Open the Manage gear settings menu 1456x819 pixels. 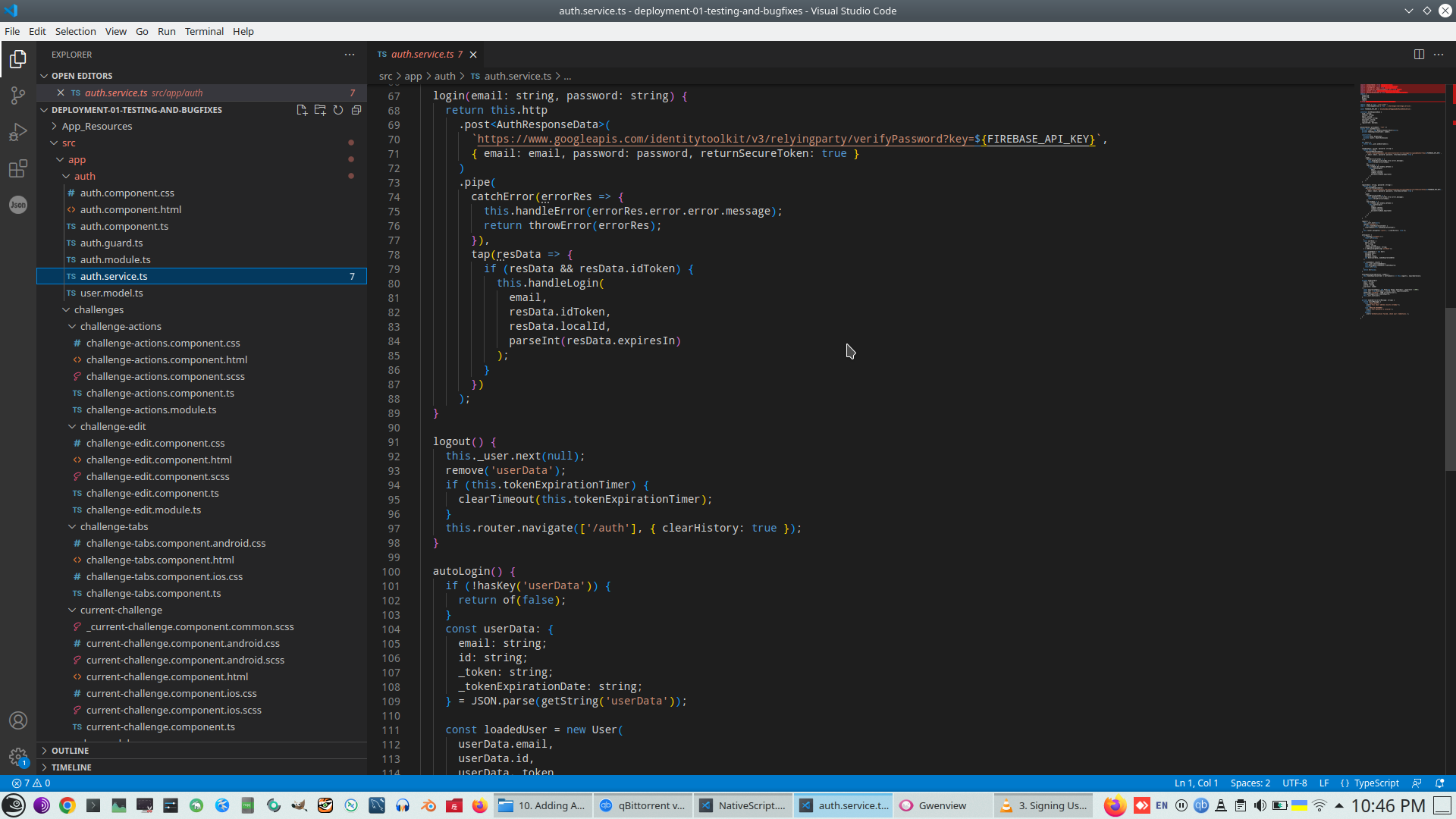tap(17, 757)
